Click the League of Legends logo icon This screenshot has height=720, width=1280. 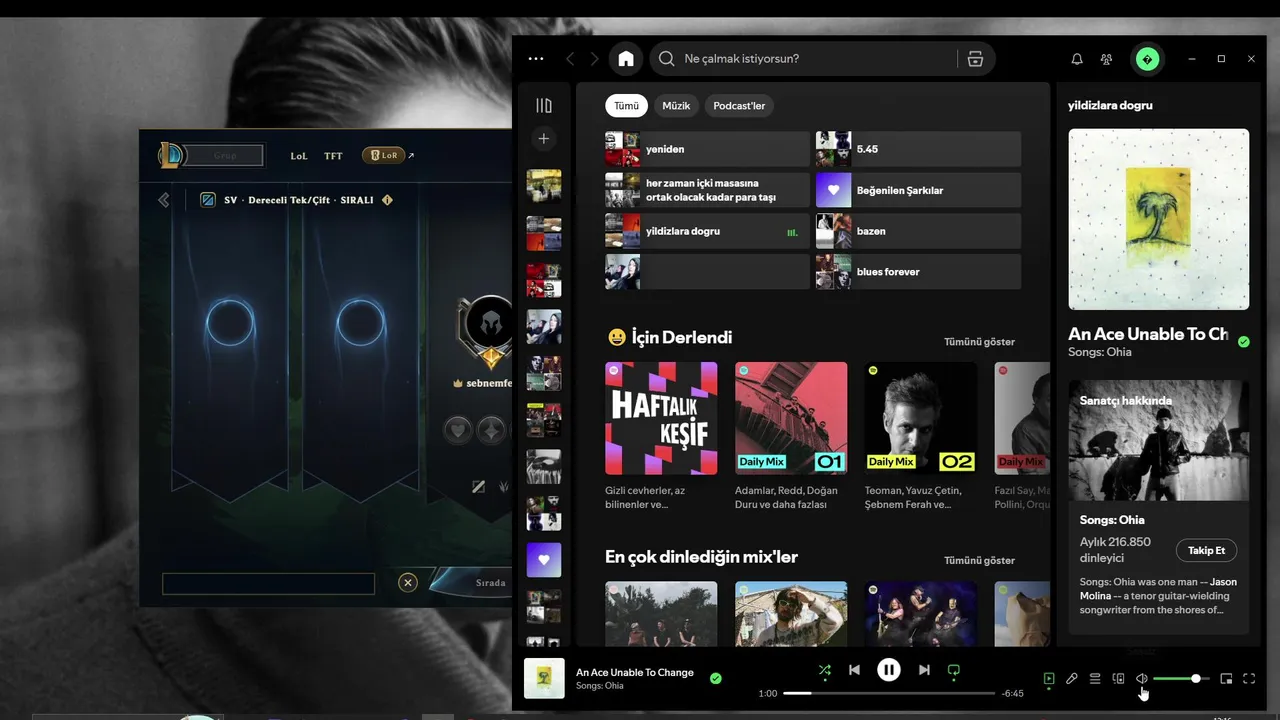(x=171, y=155)
